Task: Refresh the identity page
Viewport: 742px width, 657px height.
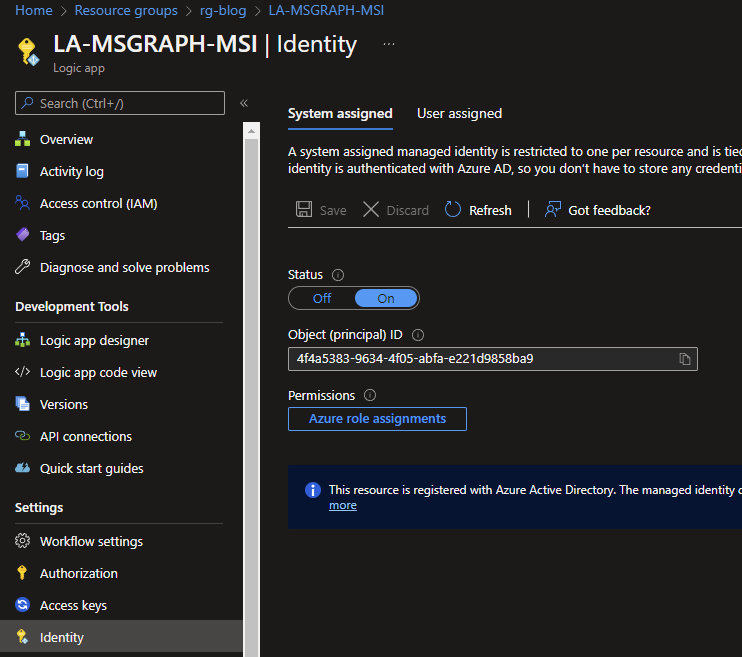Action: 478,210
